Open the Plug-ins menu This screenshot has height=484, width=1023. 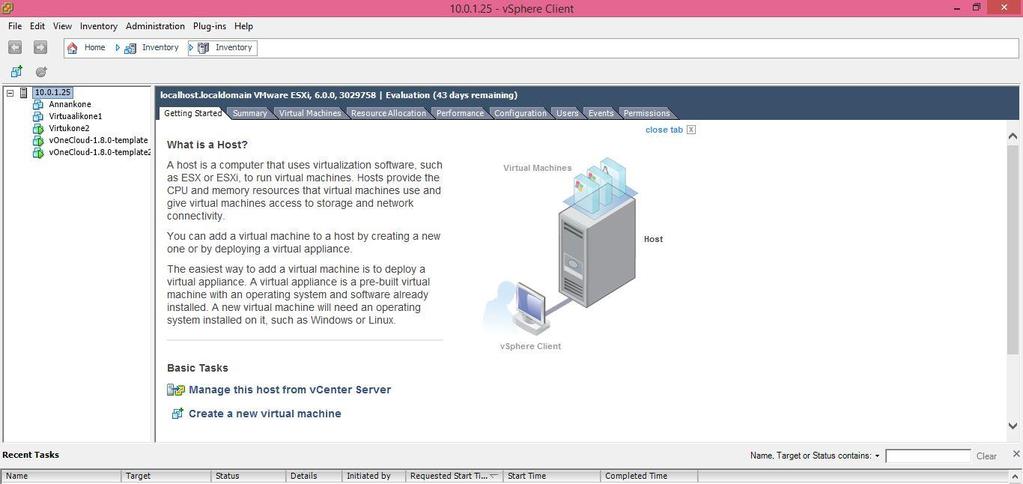pos(209,26)
